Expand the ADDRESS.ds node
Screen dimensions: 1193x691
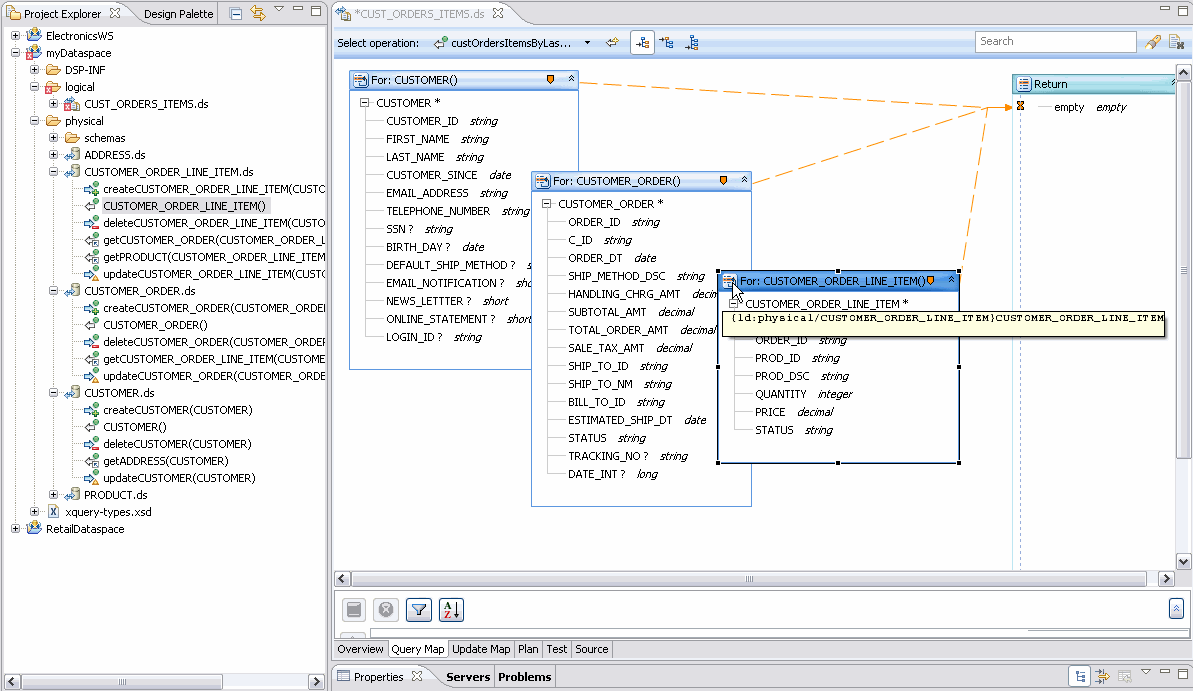tap(53, 154)
